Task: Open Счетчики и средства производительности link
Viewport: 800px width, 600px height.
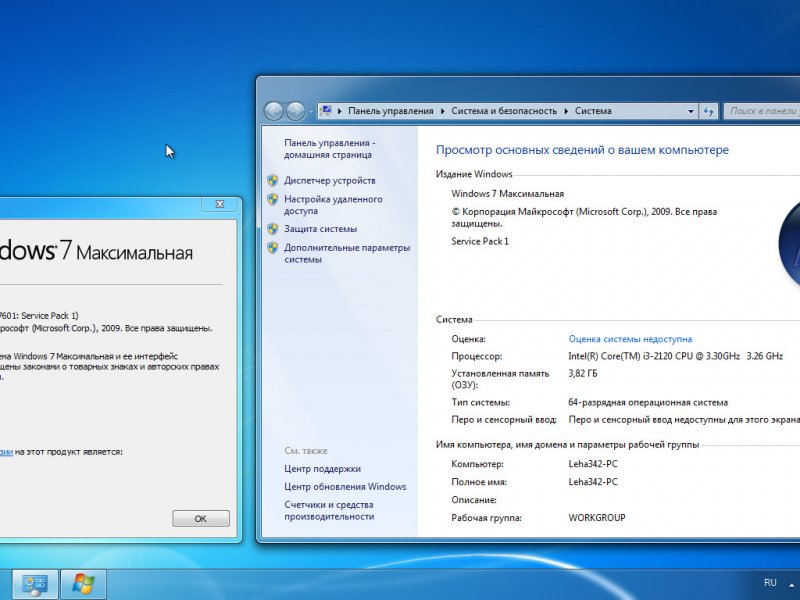Action: (x=329, y=510)
